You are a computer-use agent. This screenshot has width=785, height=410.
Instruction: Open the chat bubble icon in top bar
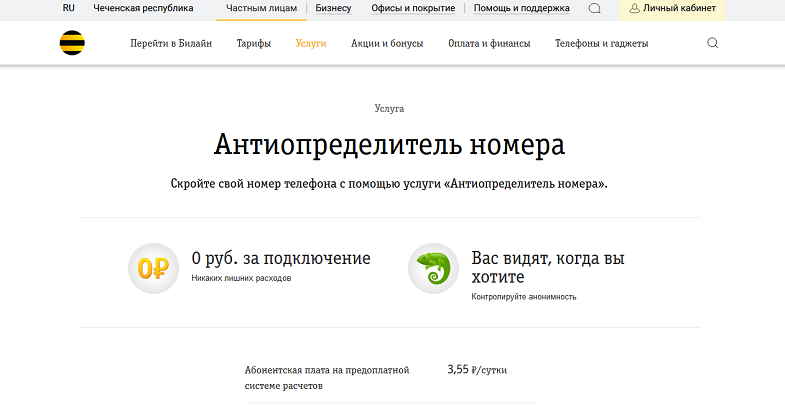tap(594, 9)
